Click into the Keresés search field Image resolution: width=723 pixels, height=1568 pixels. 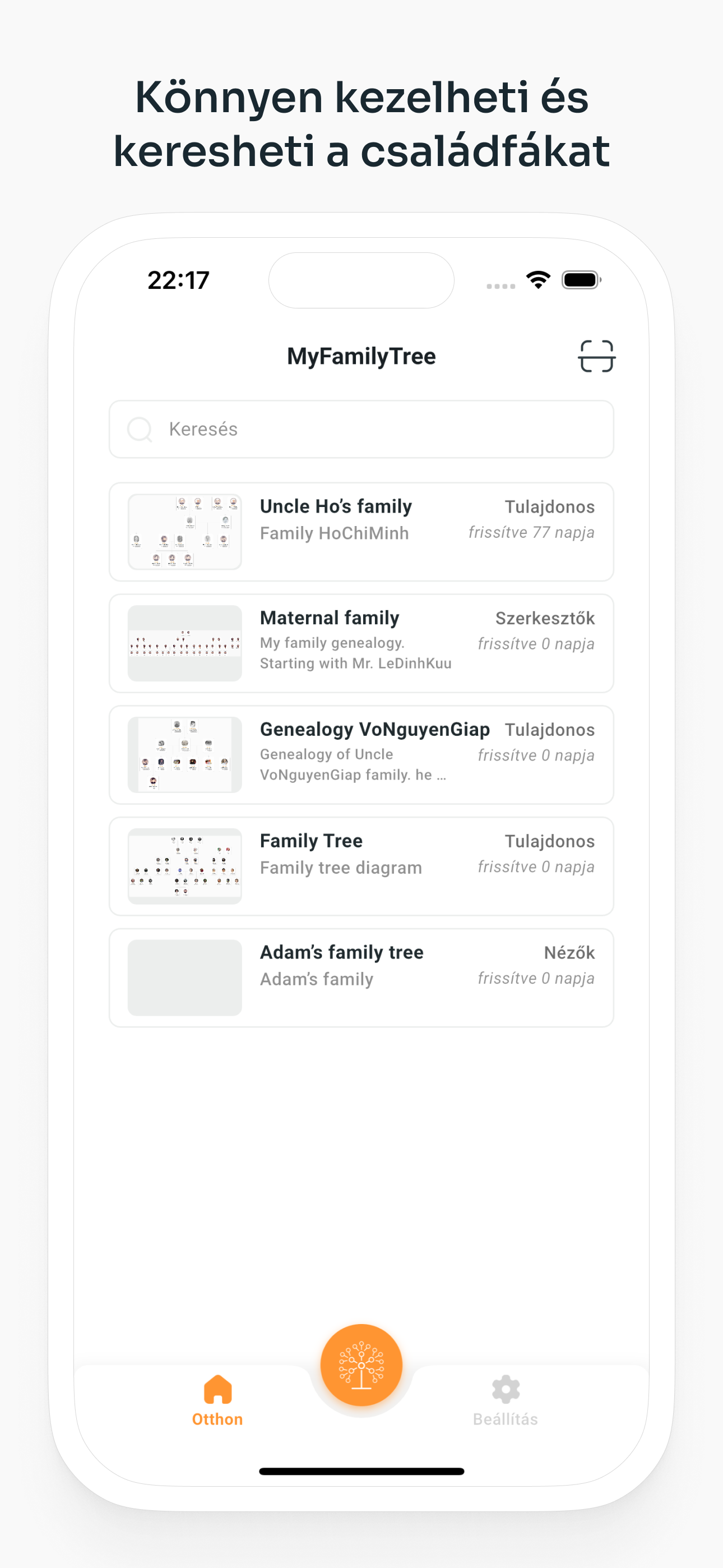[377, 429]
